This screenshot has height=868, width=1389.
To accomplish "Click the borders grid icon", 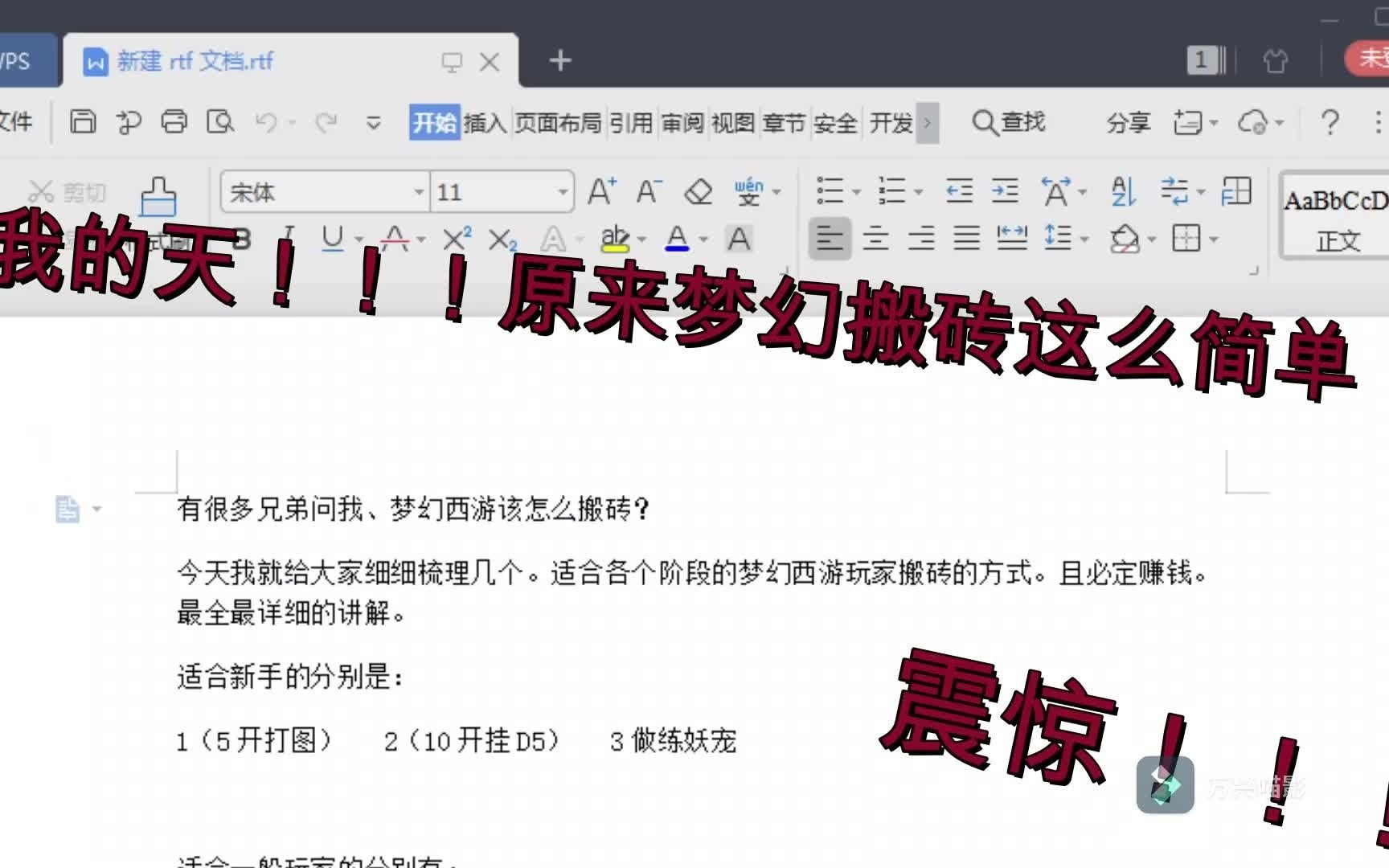I will [1186, 239].
